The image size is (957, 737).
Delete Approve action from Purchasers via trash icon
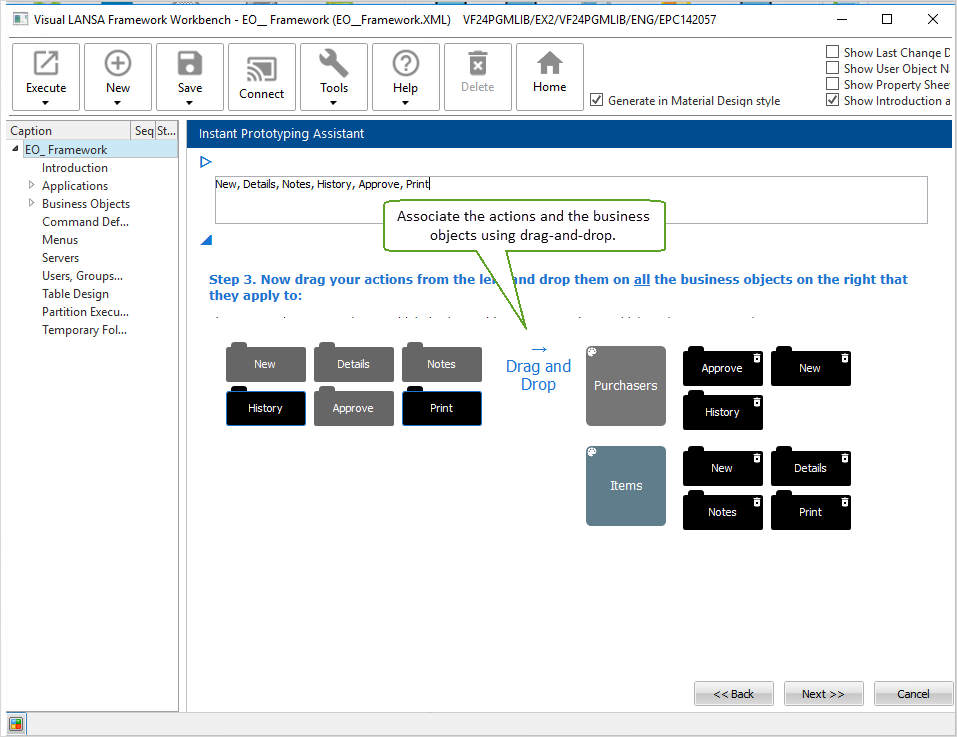click(x=757, y=357)
